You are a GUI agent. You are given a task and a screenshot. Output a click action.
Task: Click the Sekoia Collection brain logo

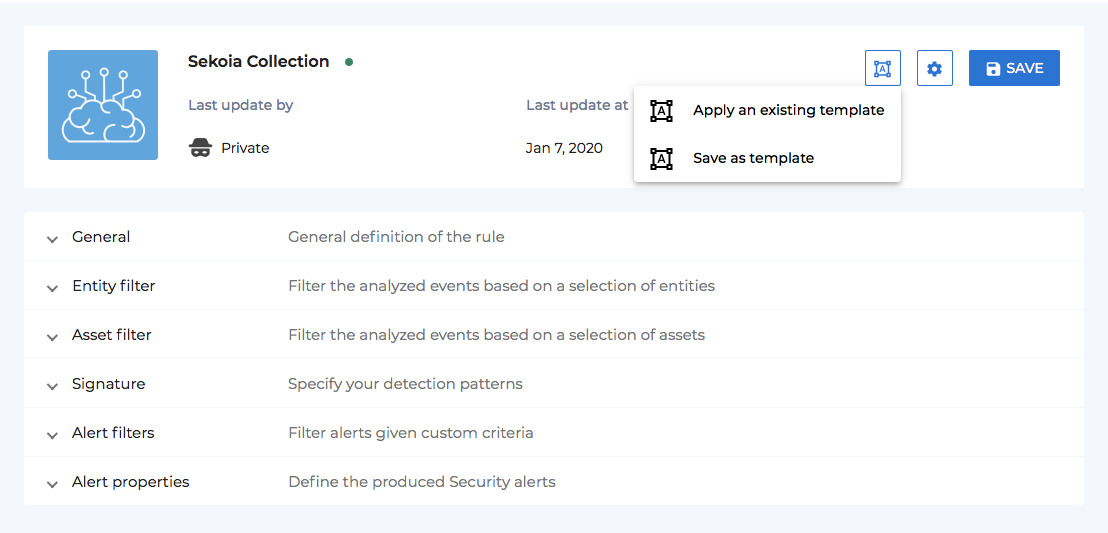point(103,105)
